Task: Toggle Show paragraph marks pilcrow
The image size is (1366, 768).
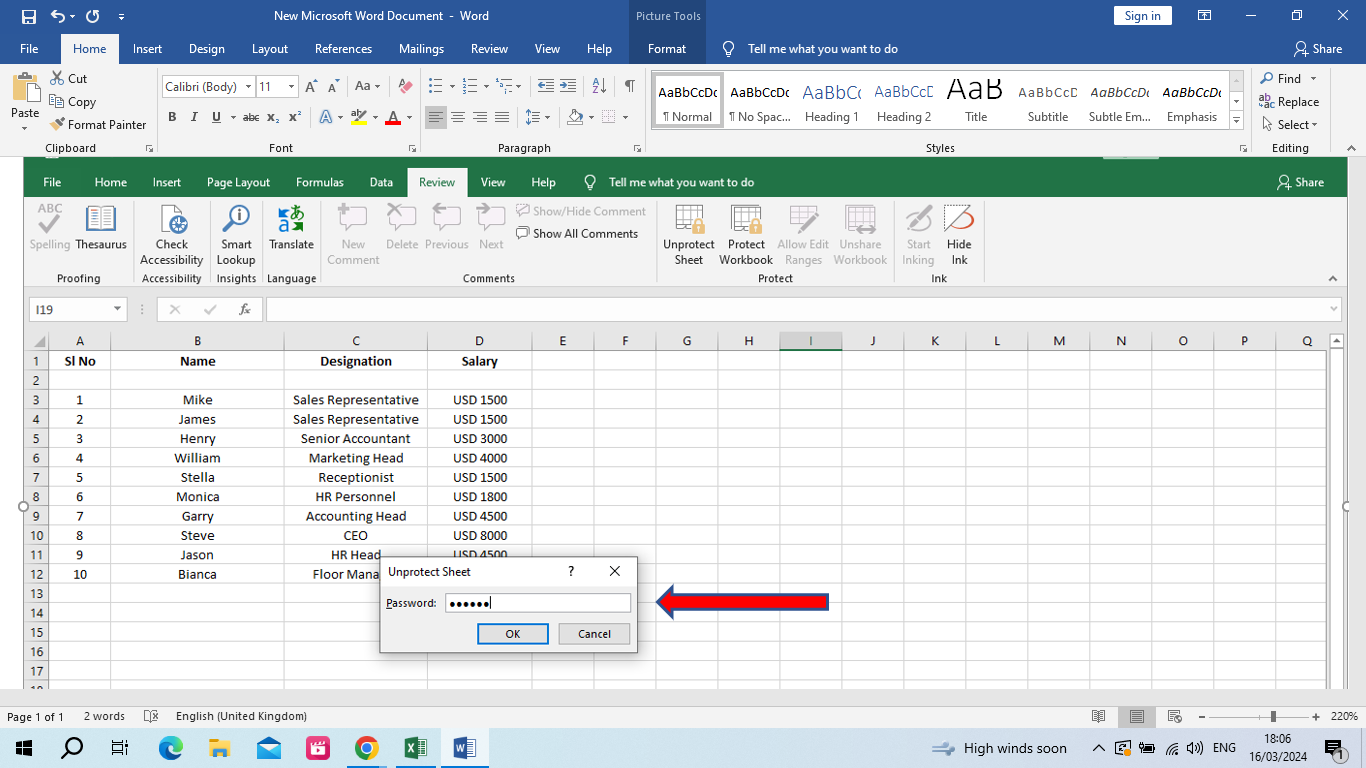Action: click(629, 86)
